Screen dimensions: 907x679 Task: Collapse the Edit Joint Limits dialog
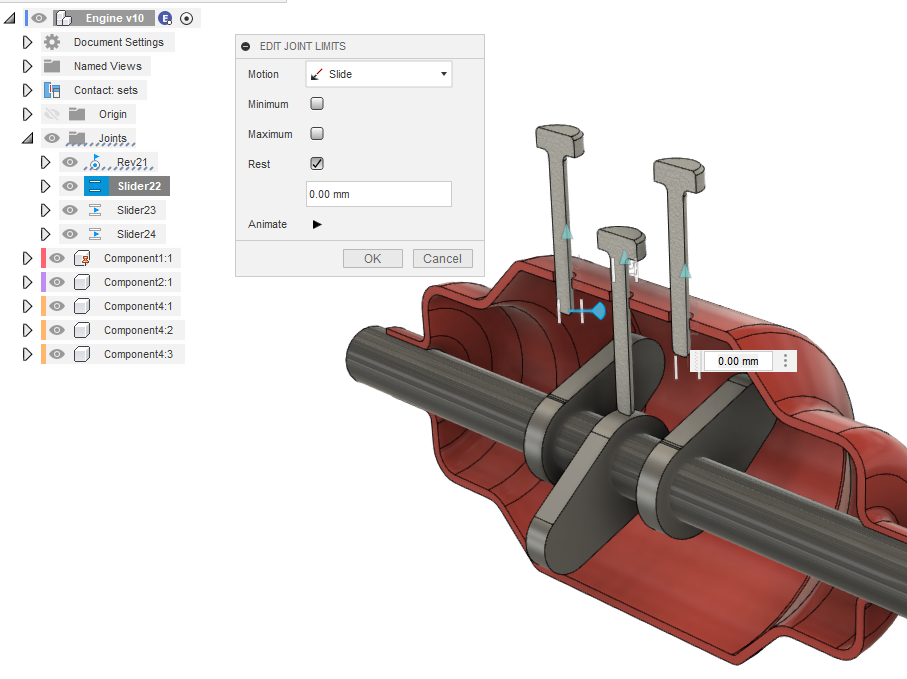[x=246, y=46]
